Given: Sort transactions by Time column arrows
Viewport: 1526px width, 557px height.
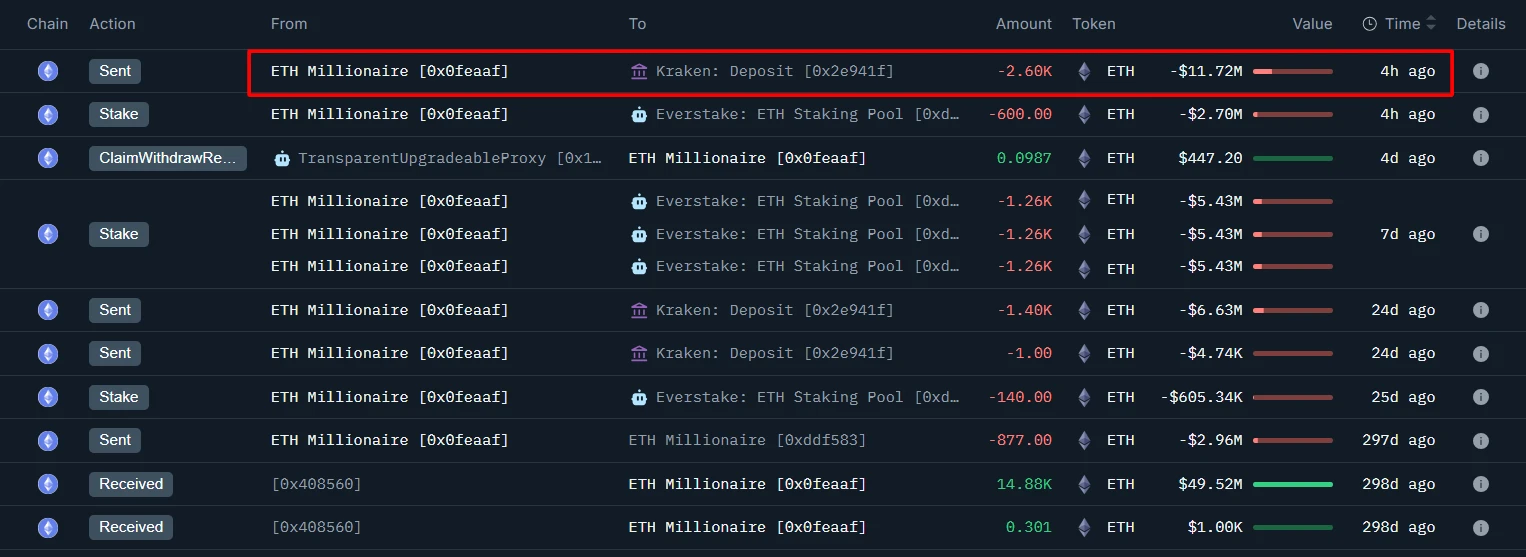Looking at the screenshot, I should (x=1431, y=23).
